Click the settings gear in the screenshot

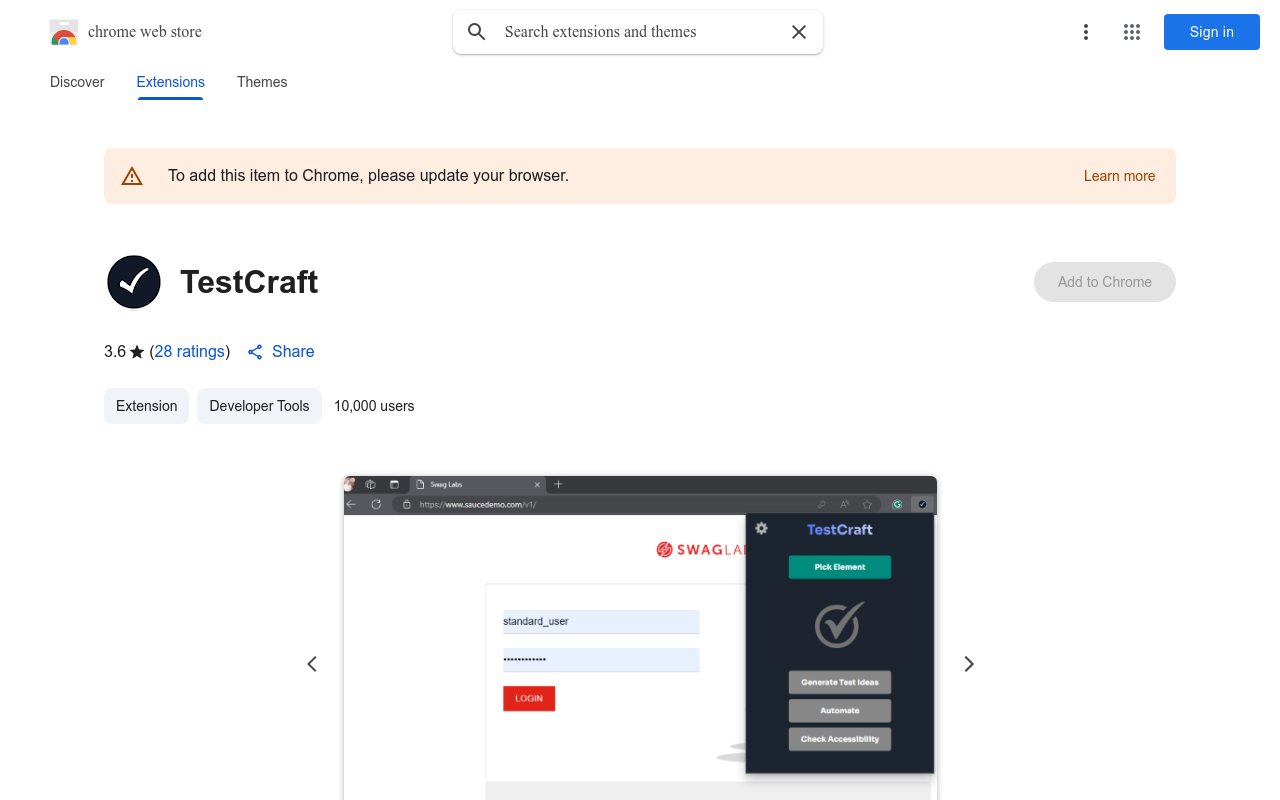[761, 528]
